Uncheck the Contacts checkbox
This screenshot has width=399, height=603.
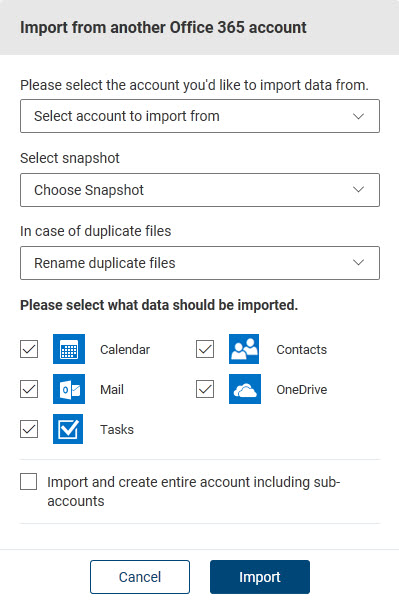coord(205,349)
